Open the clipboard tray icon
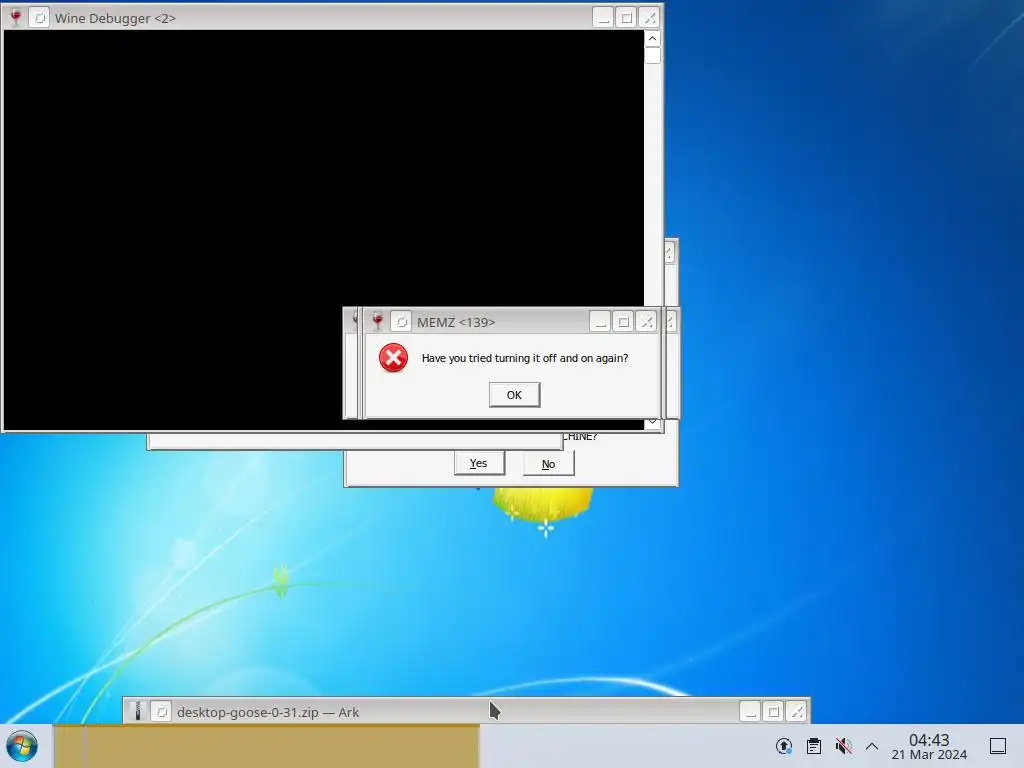Viewport: 1024px width, 768px height. point(814,746)
